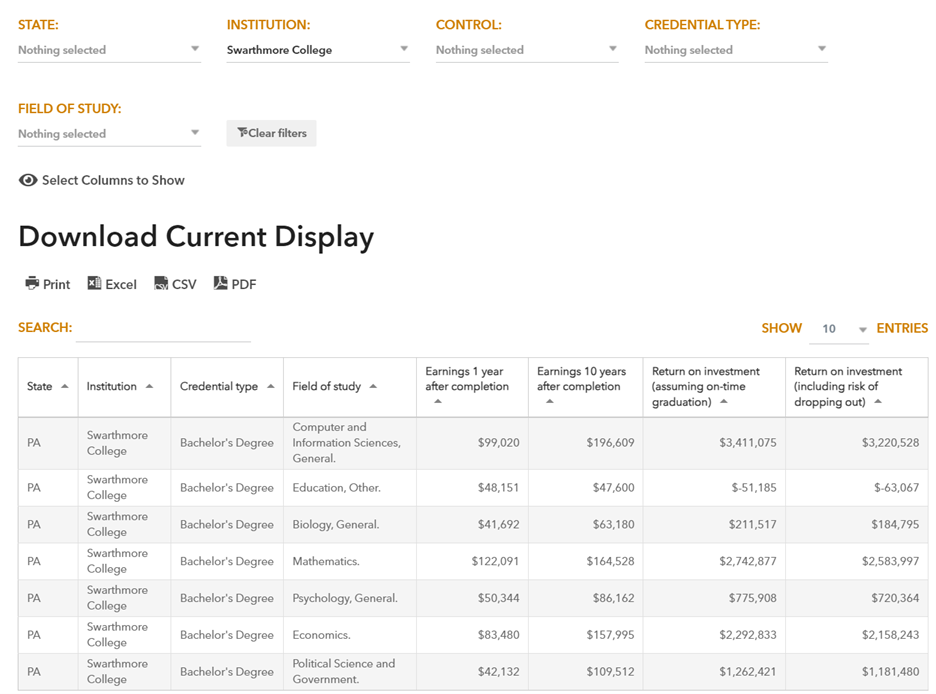Viewport: 936px width, 694px height.
Task: Click the $-63,067 return value
Action: tap(897, 488)
